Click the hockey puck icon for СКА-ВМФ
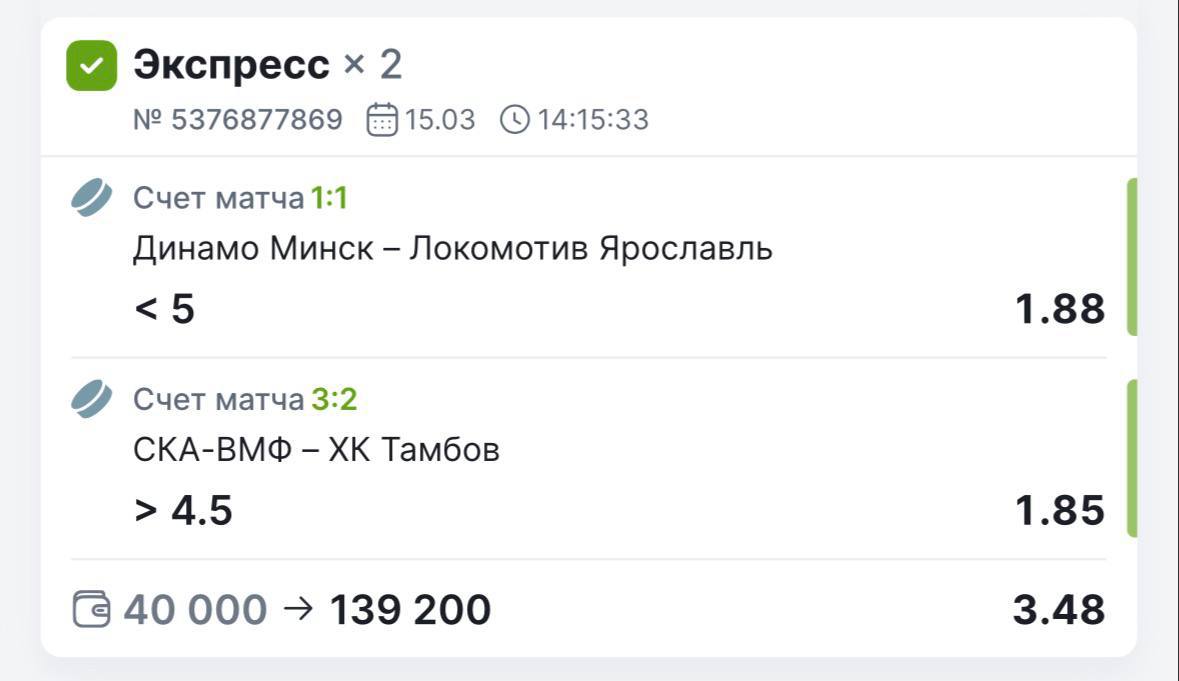This screenshot has height=681, width=1179. click(x=92, y=400)
